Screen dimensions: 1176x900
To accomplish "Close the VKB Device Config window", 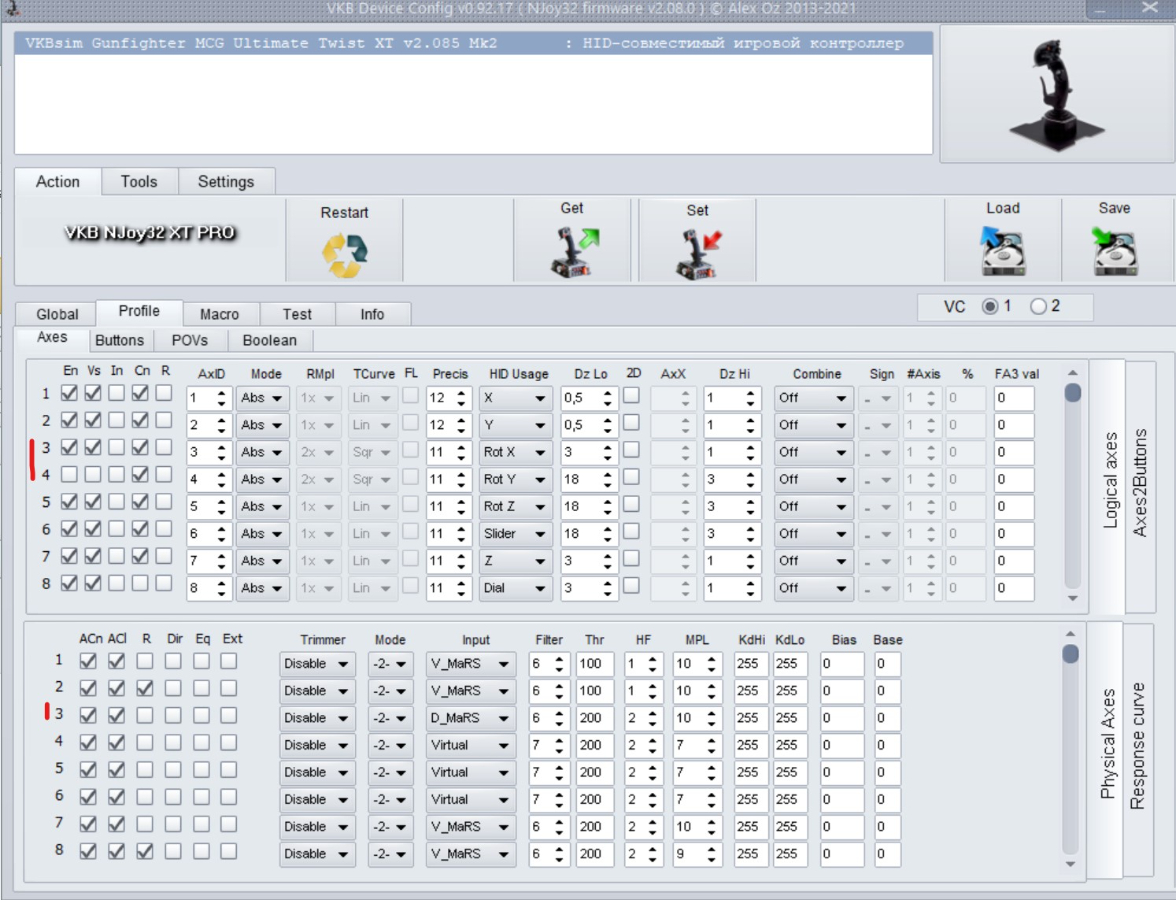I will pyautogui.click(x=1150, y=8).
